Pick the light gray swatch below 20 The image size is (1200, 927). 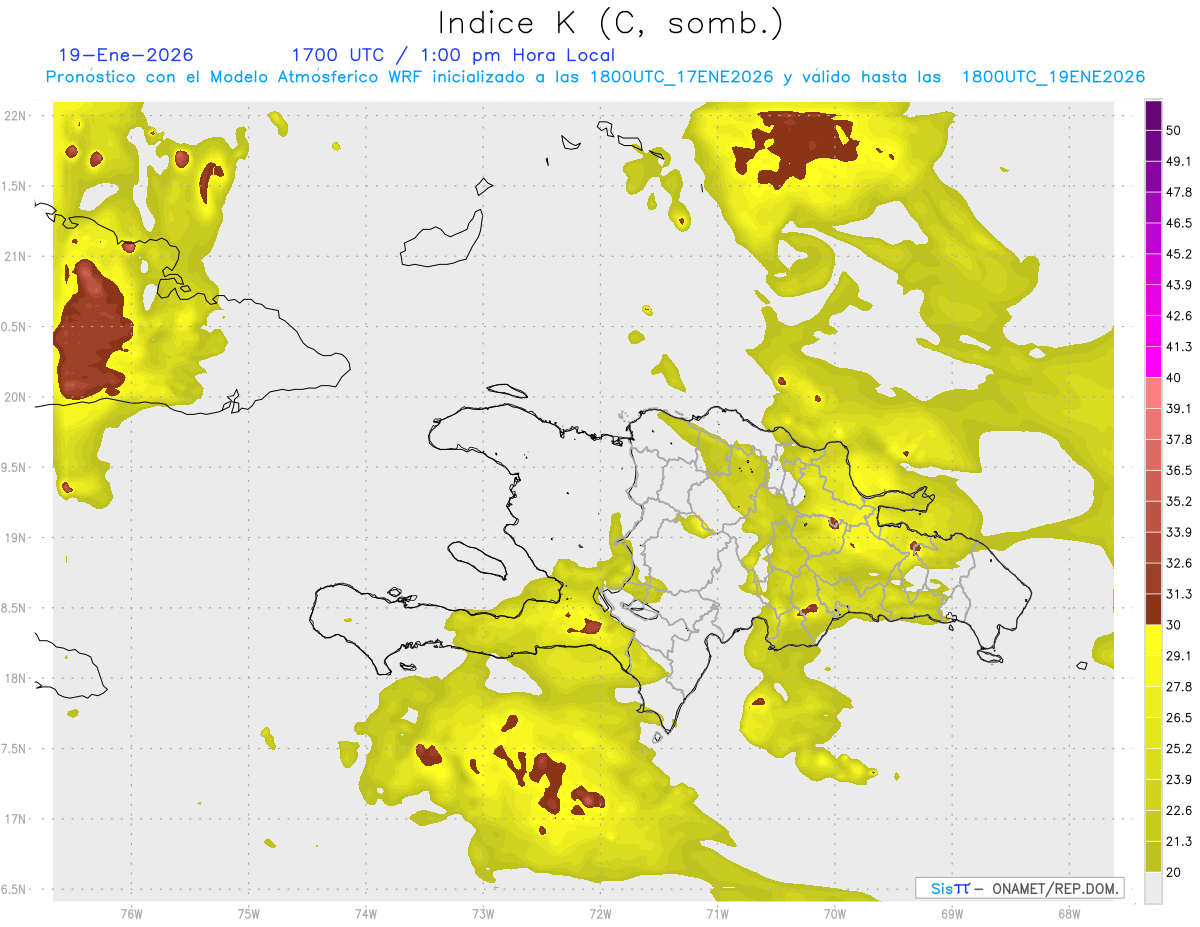click(x=1154, y=887)
